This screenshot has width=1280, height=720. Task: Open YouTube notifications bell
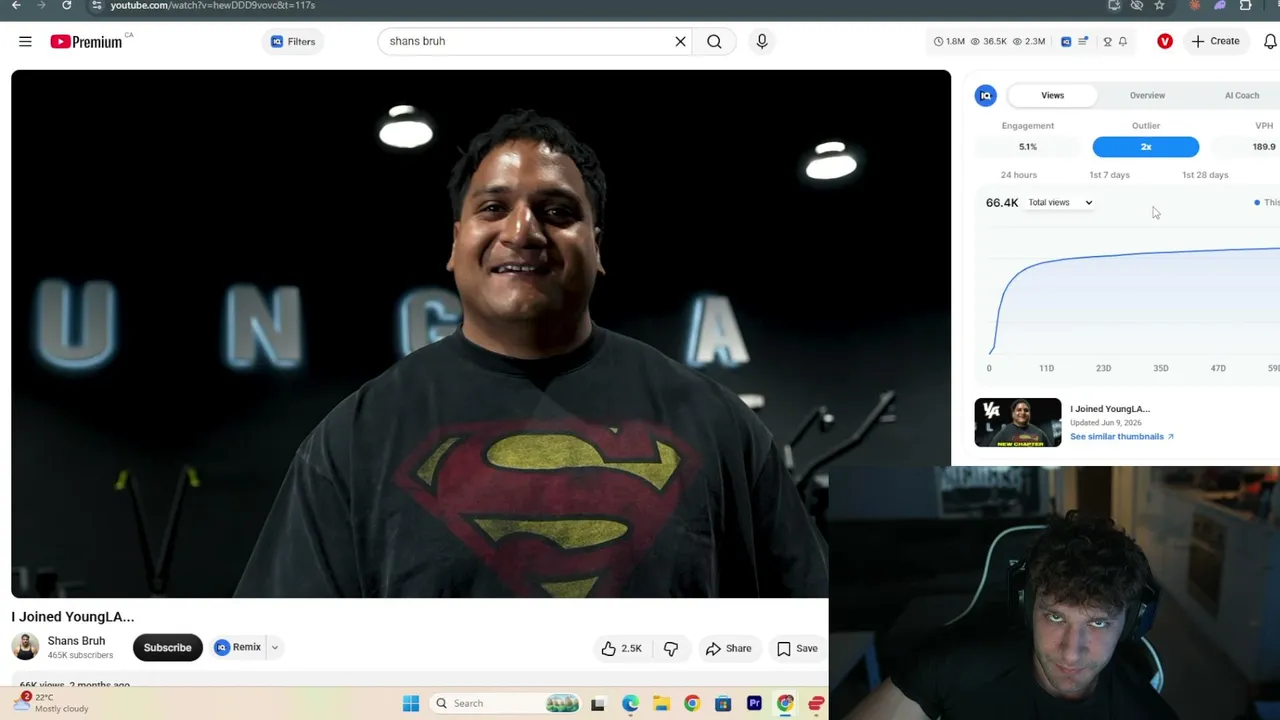(1270, 41)
